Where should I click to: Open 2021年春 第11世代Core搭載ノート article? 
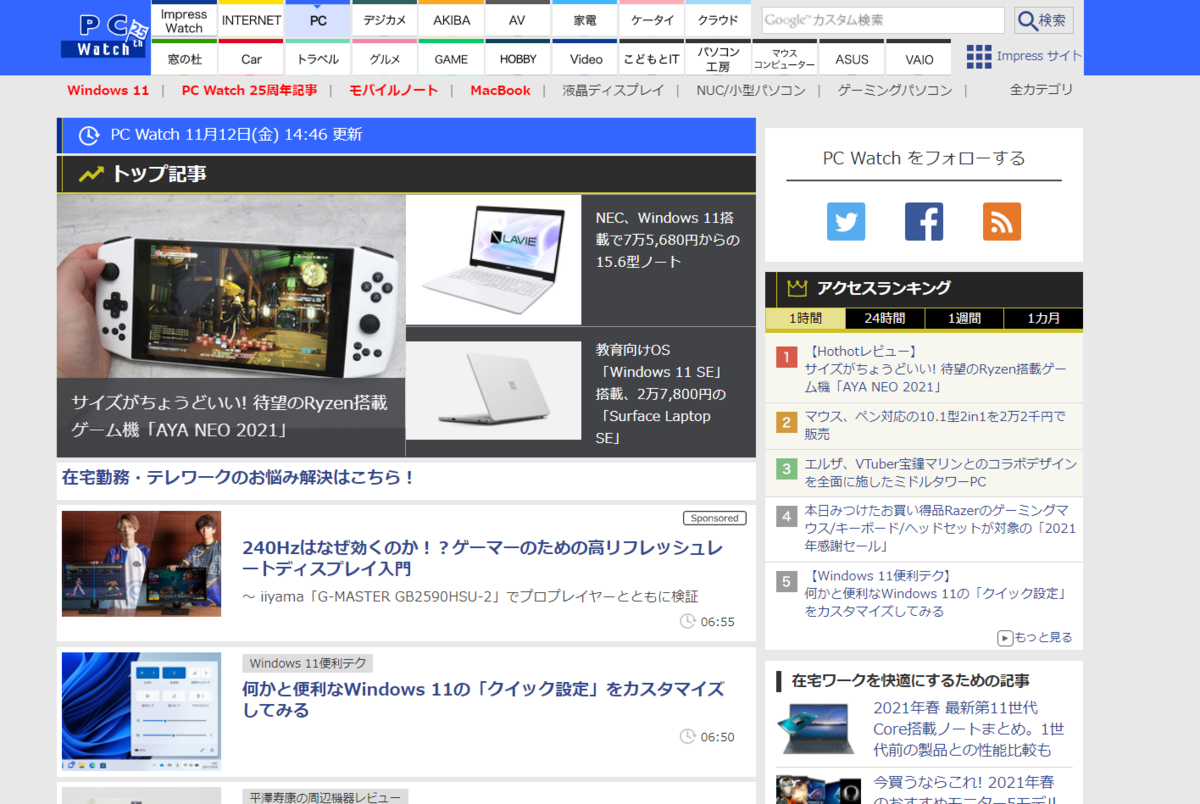[x=968, y=728]
